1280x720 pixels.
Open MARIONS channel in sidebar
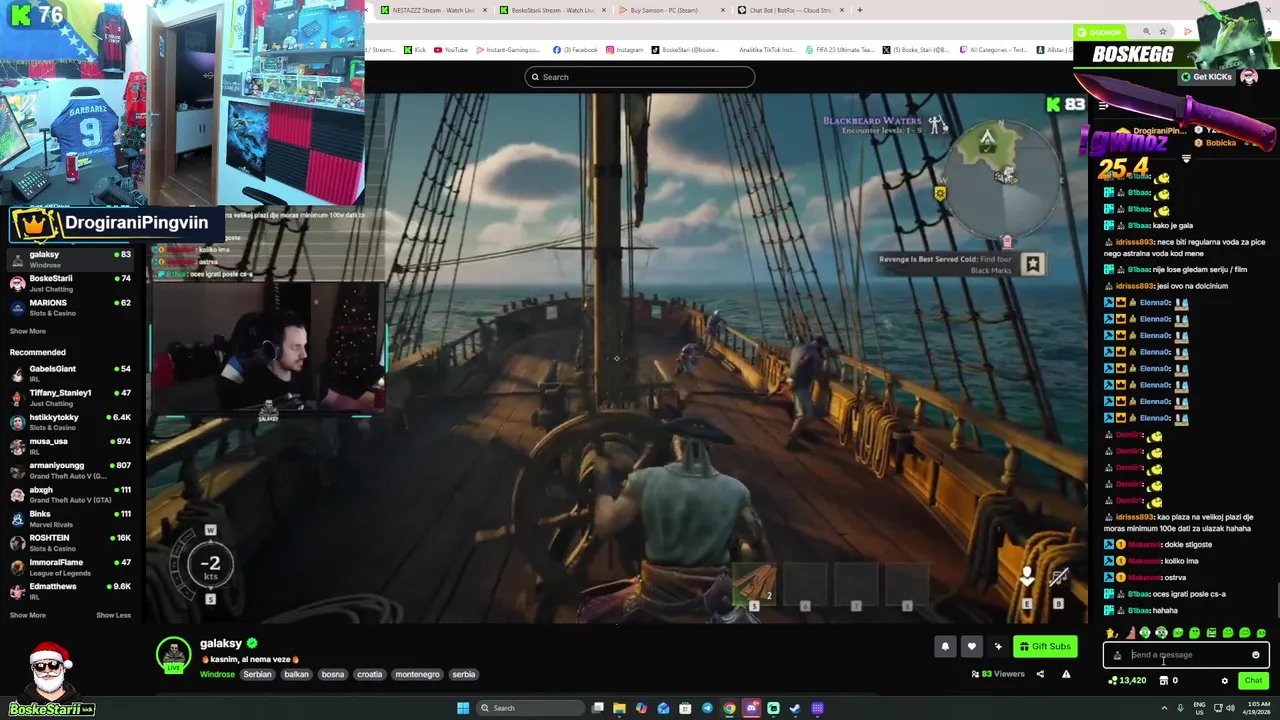pos(70,307)
